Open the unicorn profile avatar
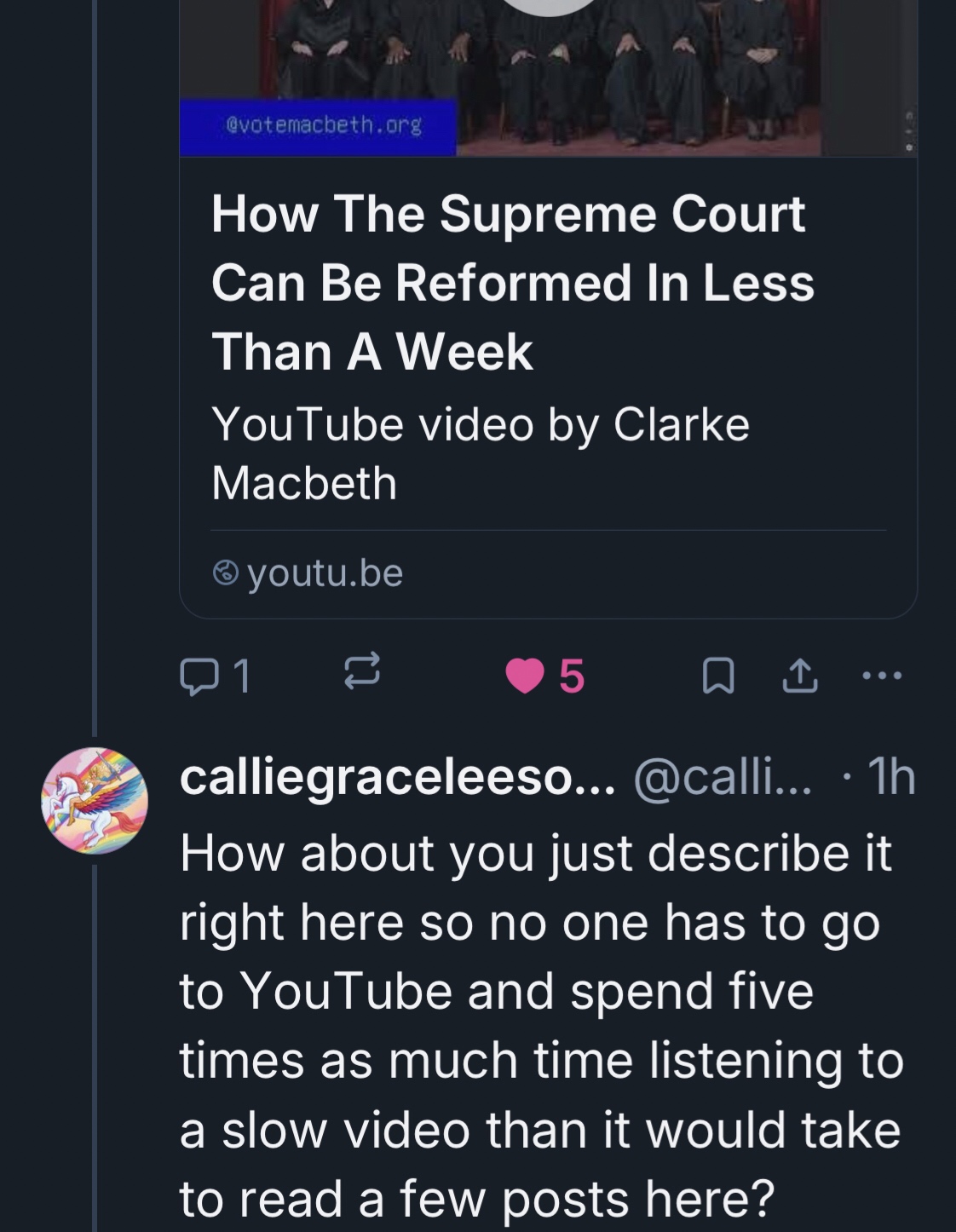The width and height of the screenshot is (956, 1232). (x=95, y=801)
